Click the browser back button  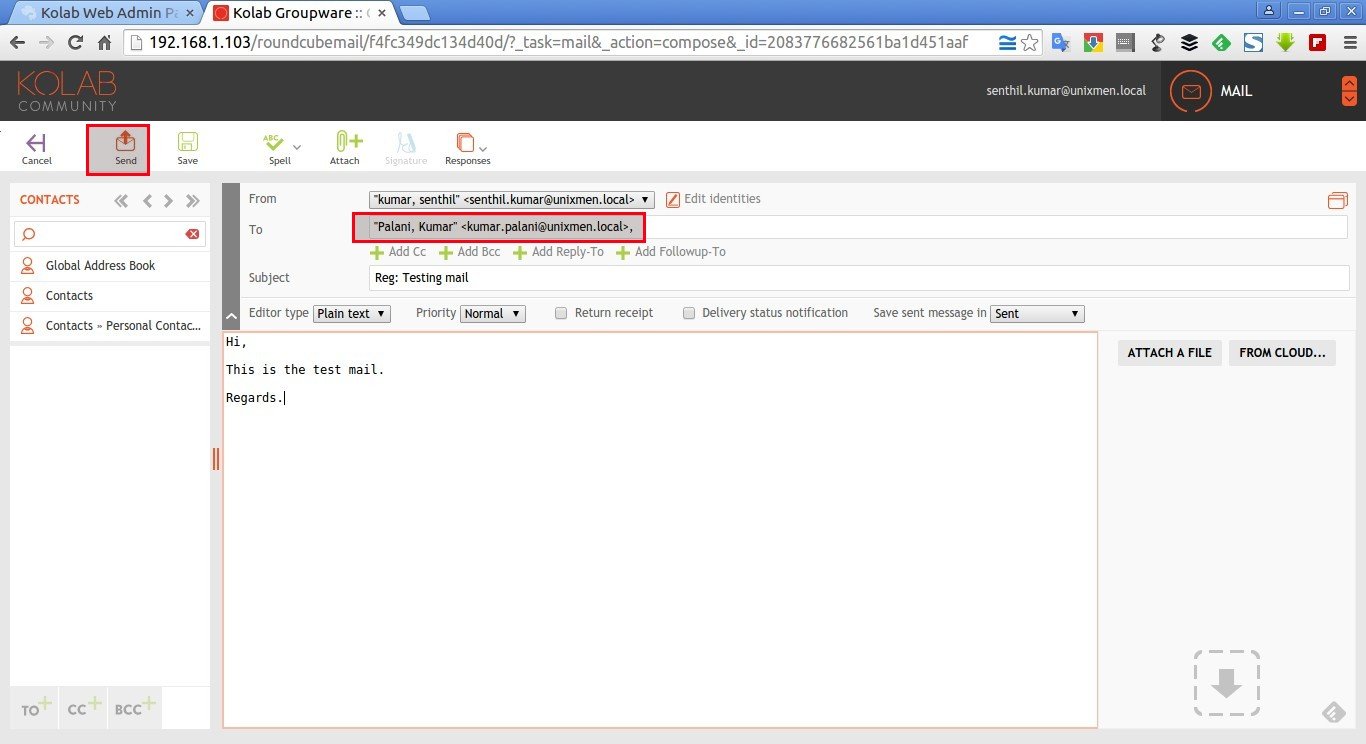[x=18, y=43]
